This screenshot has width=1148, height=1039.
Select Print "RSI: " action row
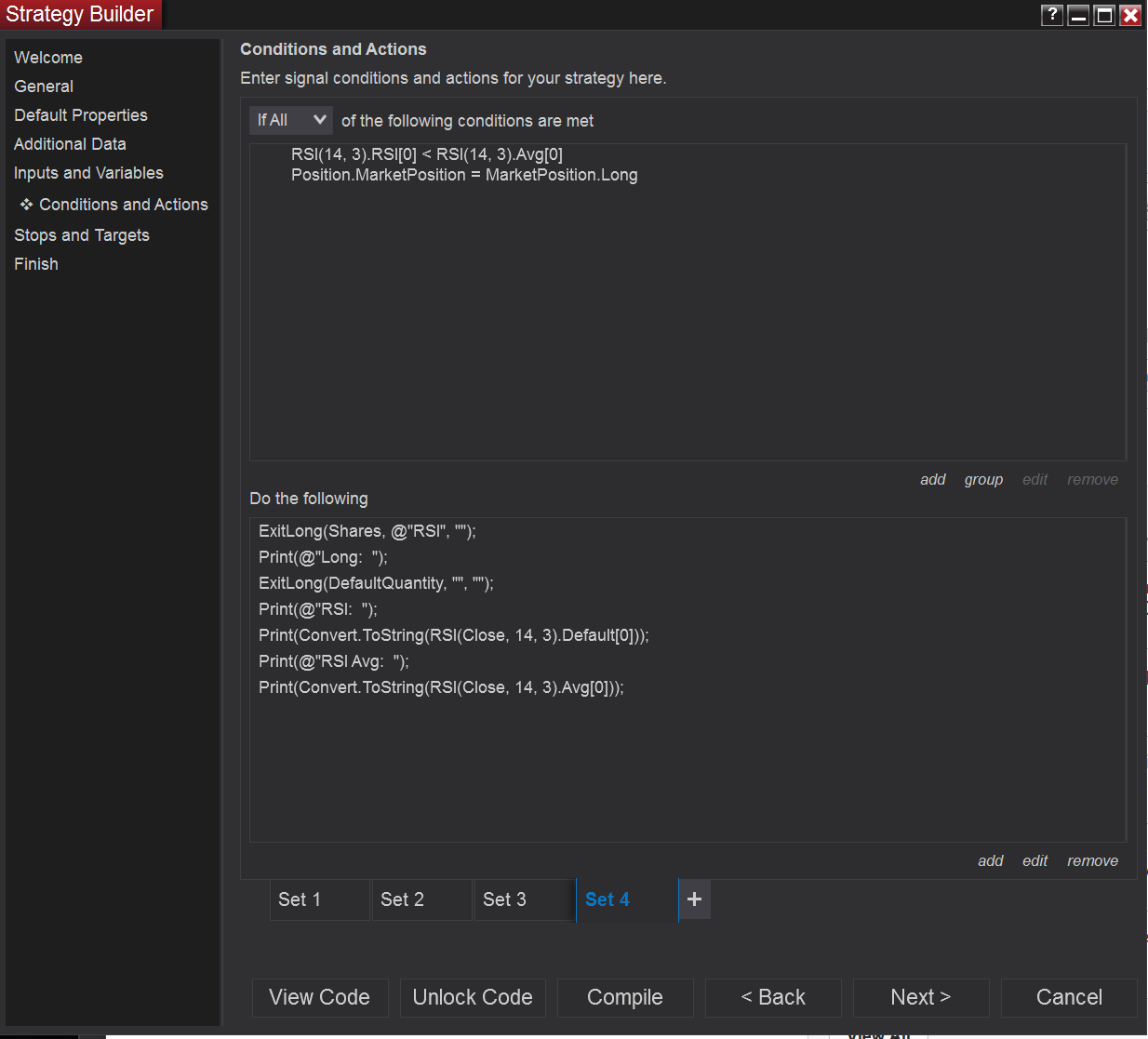[318, 609]
